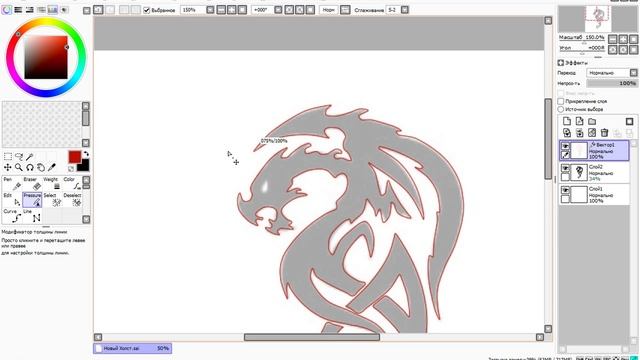Select the Pressure tool
640x360 pixels.
(x=32, y=200)
